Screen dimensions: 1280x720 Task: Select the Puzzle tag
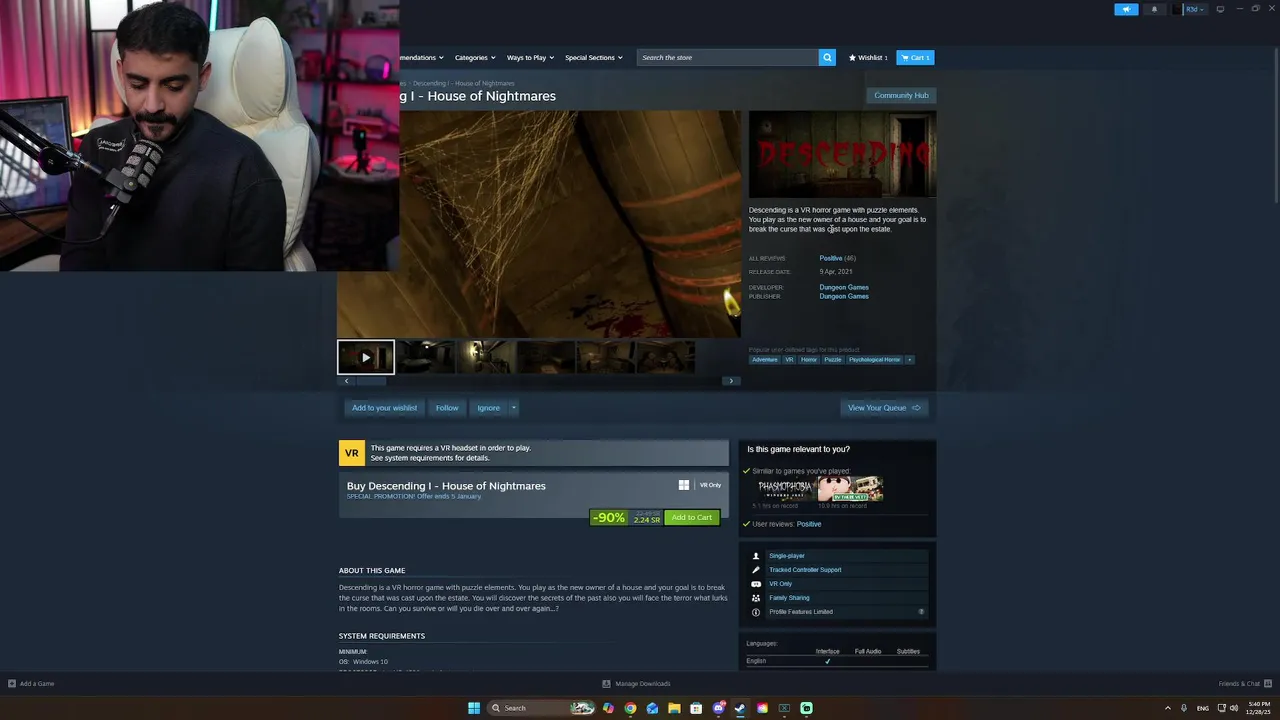(x=833, y=359)
